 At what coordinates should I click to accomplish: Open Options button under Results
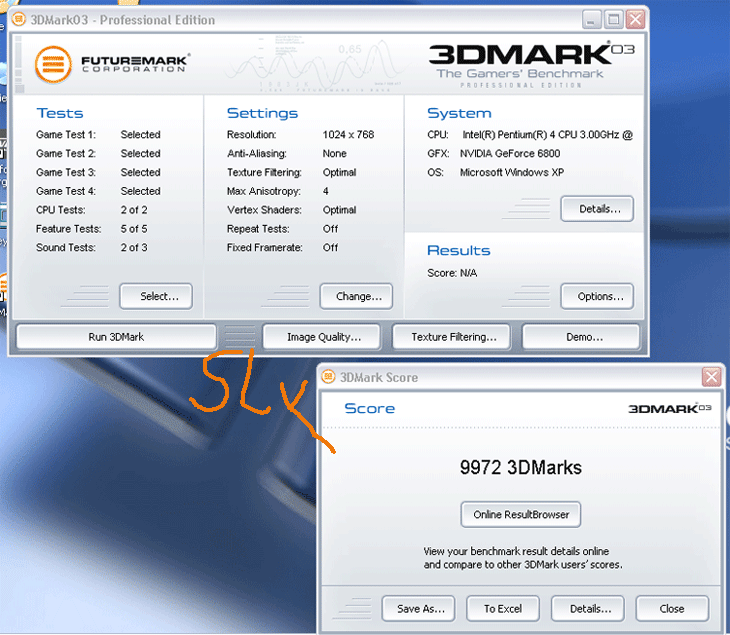pyautogui.click(x=597, y=296)
